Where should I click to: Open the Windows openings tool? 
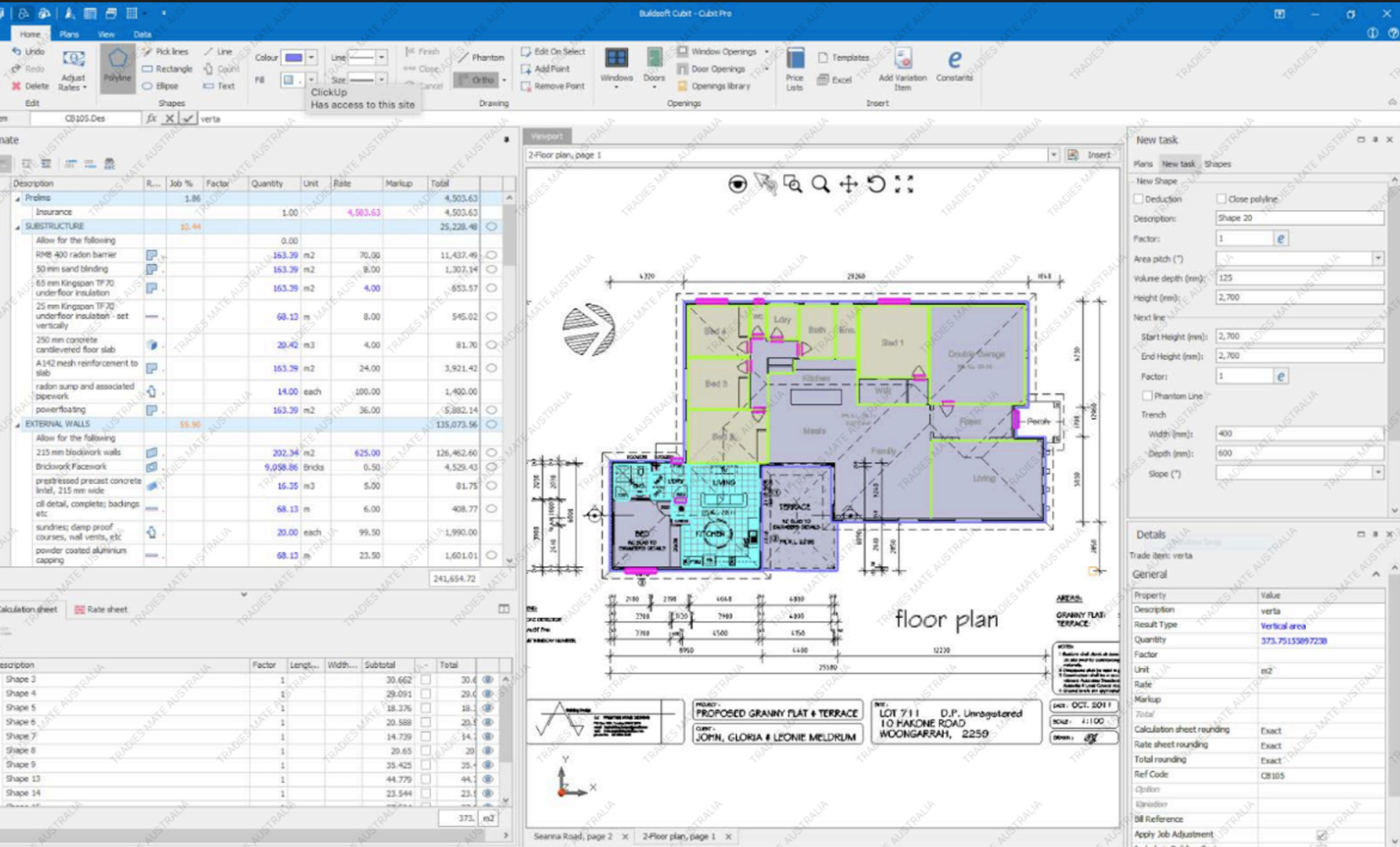click(616, 65)
